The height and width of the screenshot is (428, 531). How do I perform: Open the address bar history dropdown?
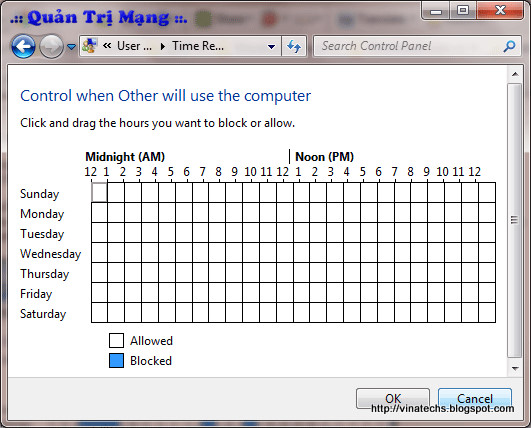pyautogui.click(x=271, y=46)
